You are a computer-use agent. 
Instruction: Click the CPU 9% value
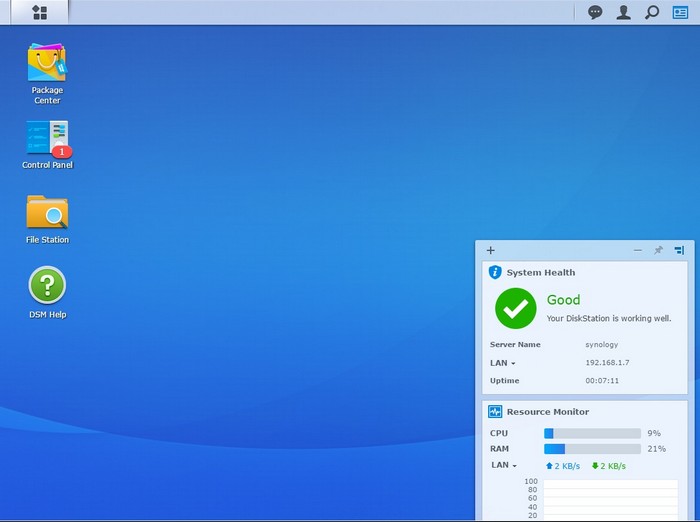[x=654, y=433]
